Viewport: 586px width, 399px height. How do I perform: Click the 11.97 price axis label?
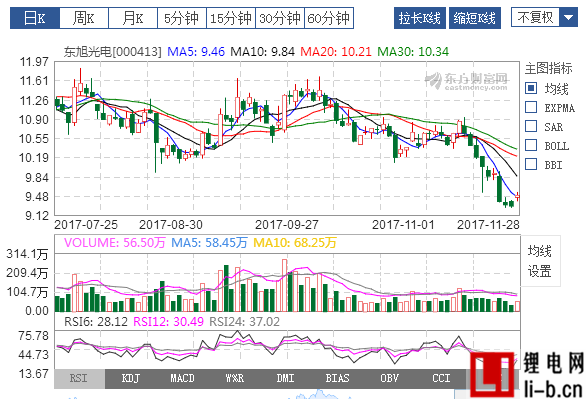point(34,62)
